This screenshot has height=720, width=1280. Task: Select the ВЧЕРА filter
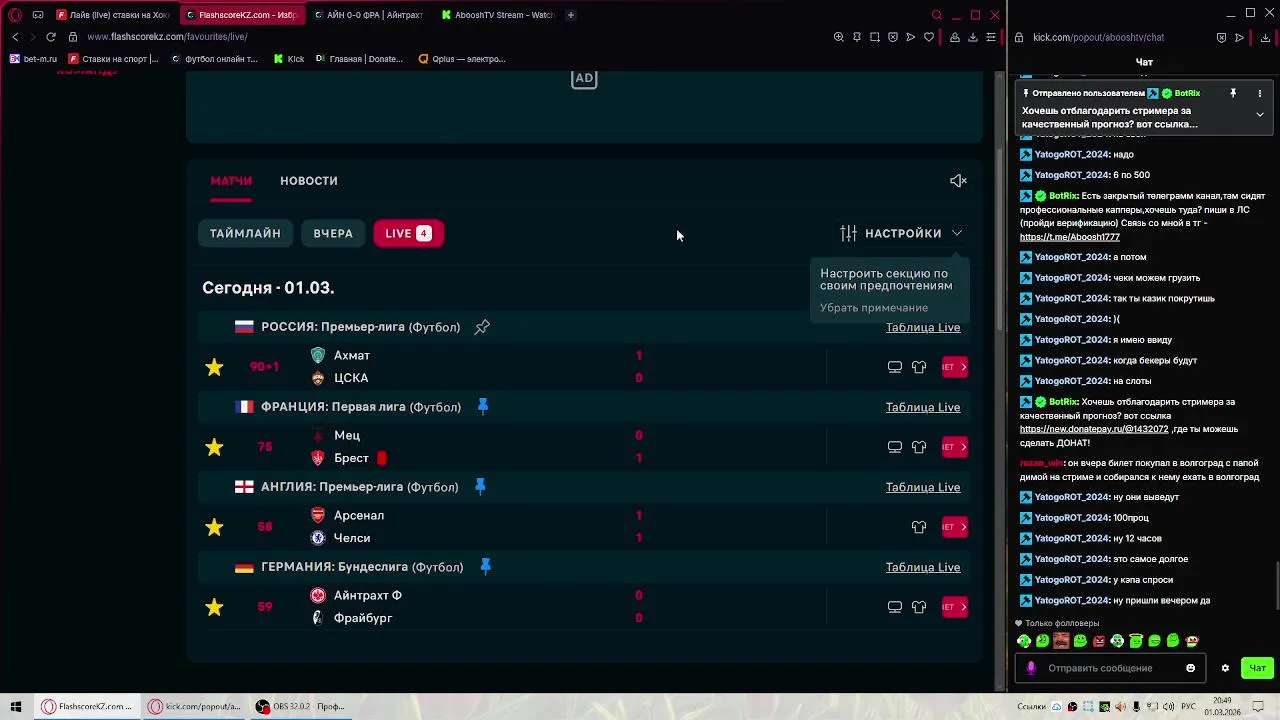point(333,233)
